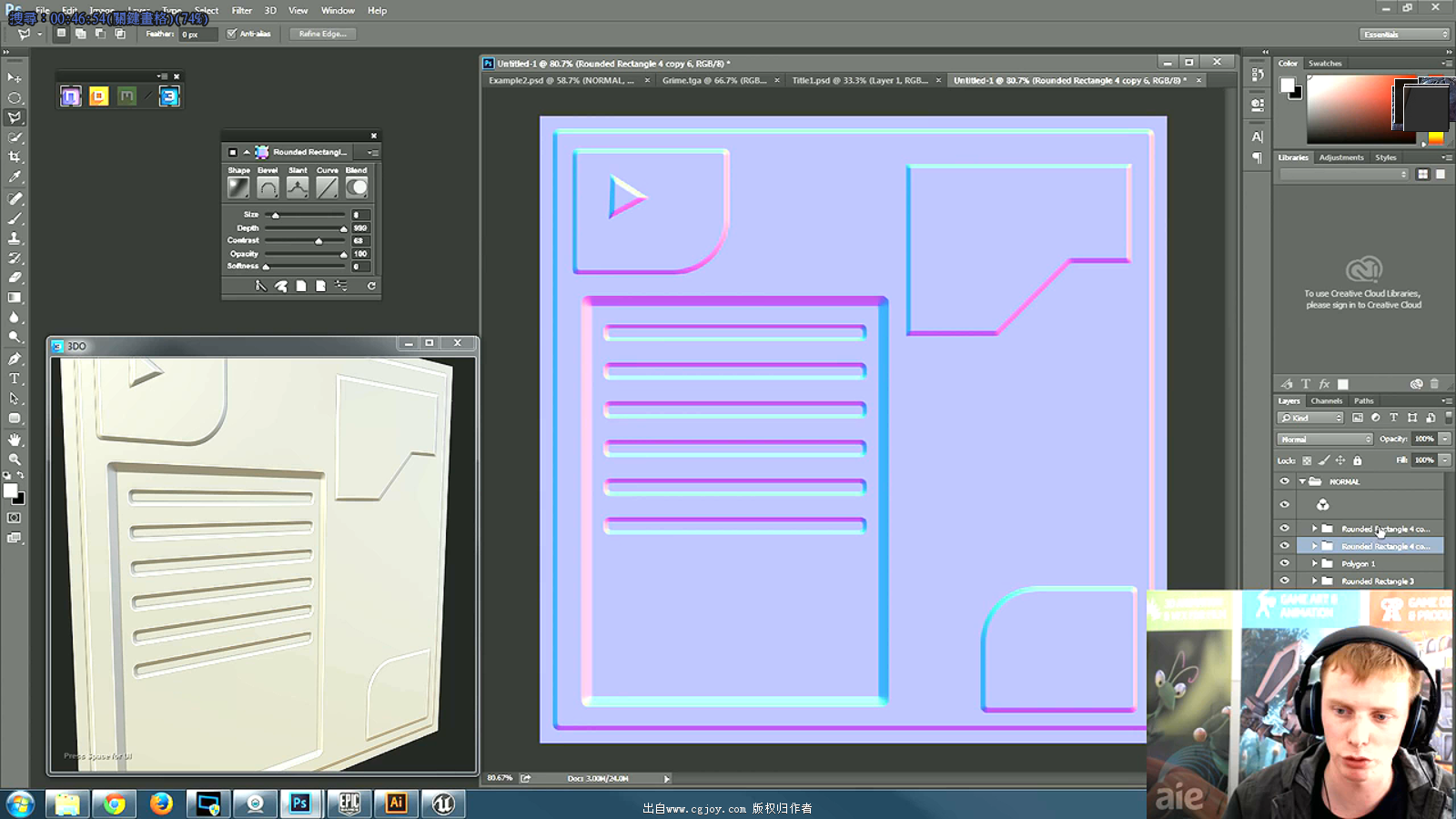Viewport: 1456px width, 819px height.
Task: Hide the selected Rounded Rectangle 4 copy group
Action: [1285, 546]
